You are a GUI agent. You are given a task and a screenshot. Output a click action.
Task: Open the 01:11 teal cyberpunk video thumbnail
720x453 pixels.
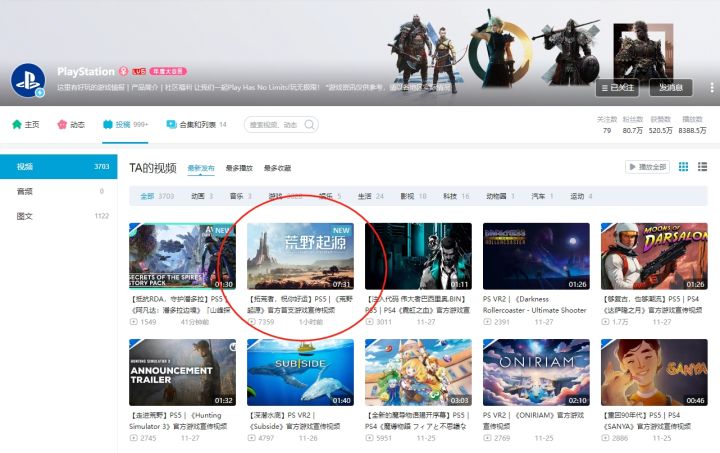click(x=418, y=256)
